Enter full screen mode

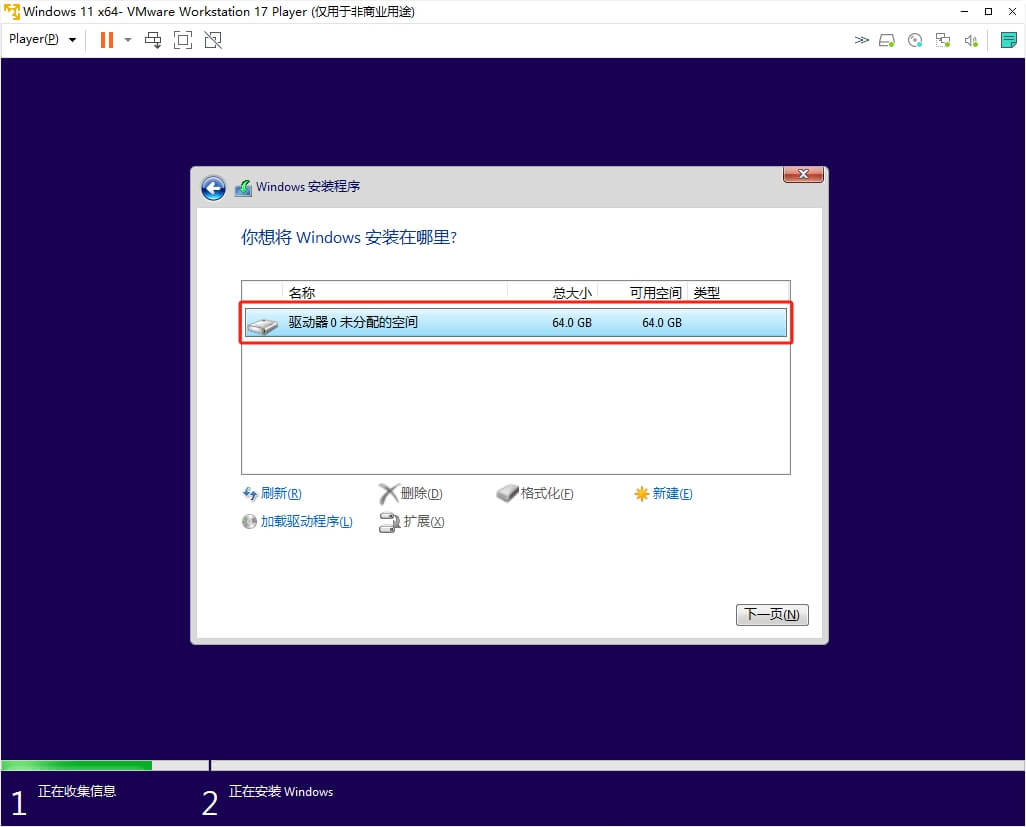click(182, 40)
